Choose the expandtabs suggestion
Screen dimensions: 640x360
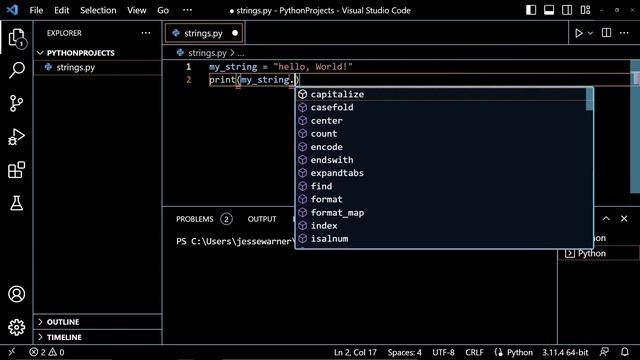(441, 173)
